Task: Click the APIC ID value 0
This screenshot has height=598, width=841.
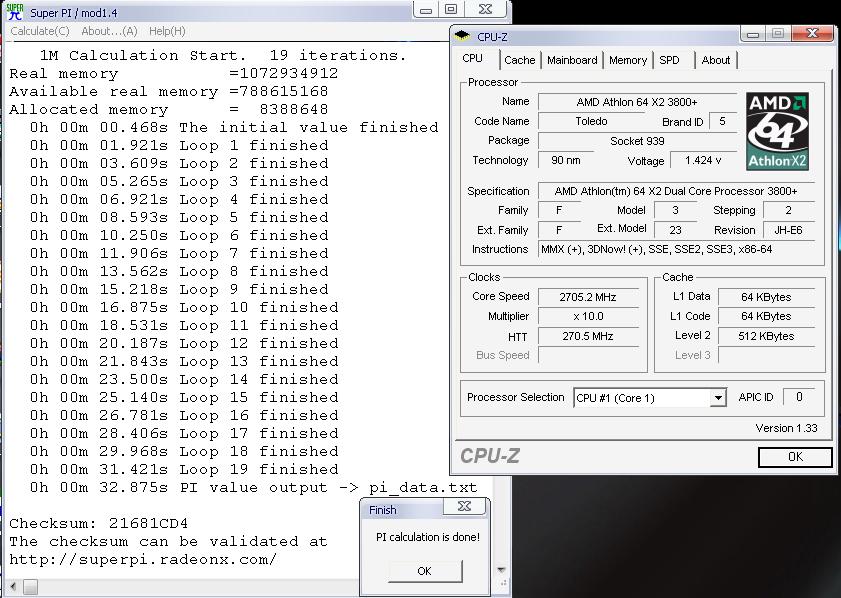Action: pyautogui.click(x=799, y=397)
